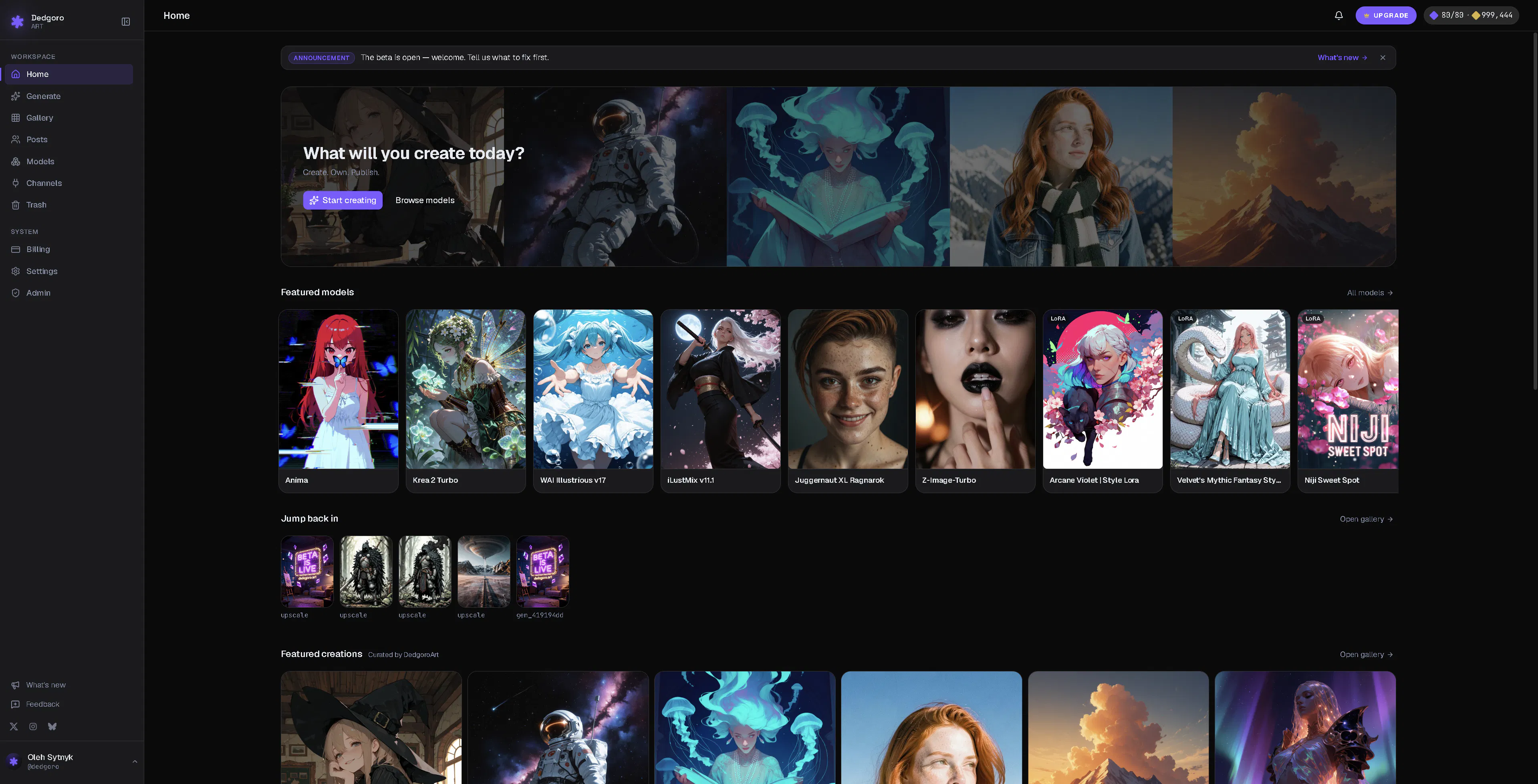1538x784 pixels.
Task: Go to Home in sidebar
Action: tap(69, 74)
